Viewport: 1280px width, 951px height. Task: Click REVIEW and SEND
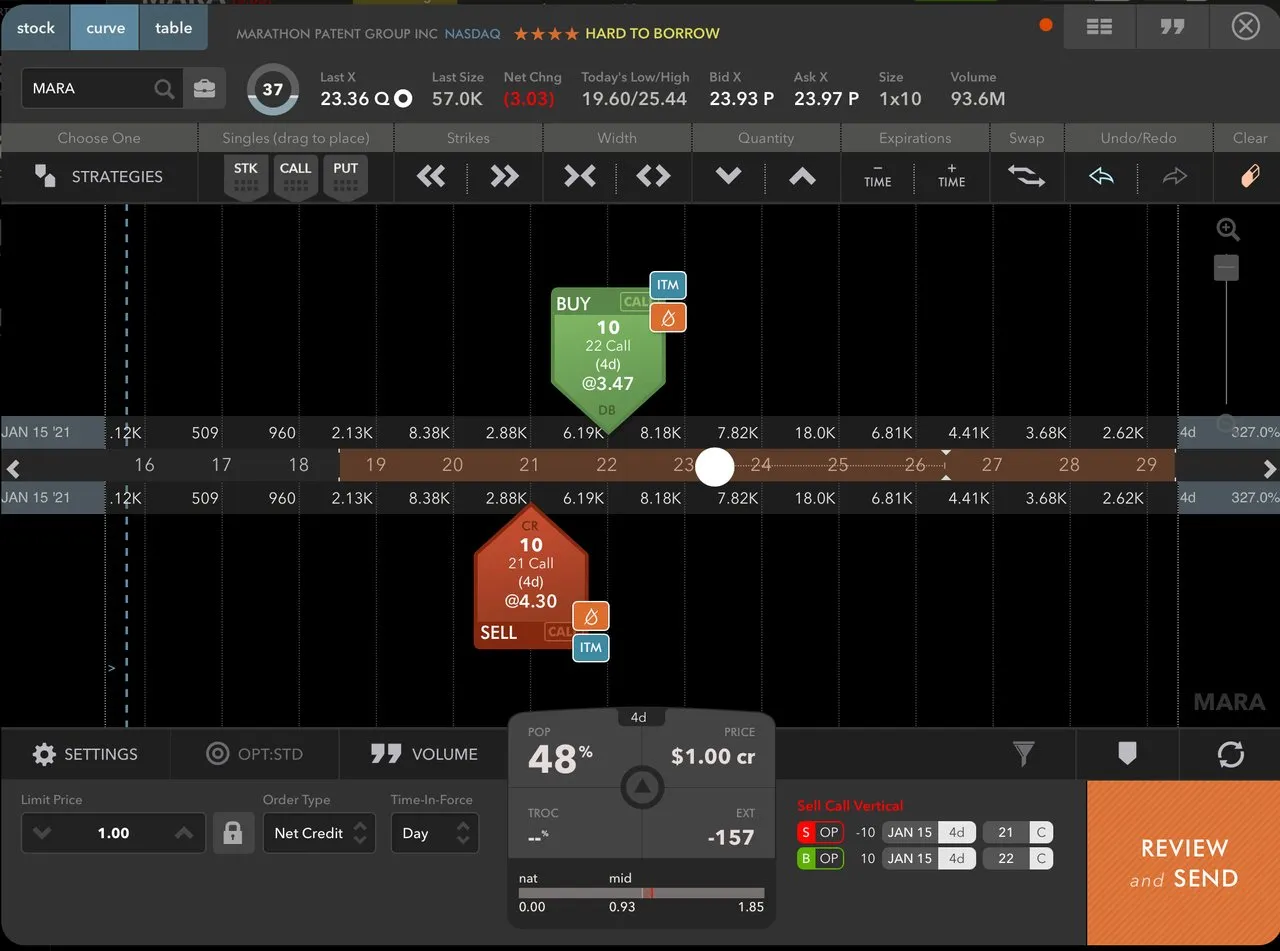tap(1184, 863)
